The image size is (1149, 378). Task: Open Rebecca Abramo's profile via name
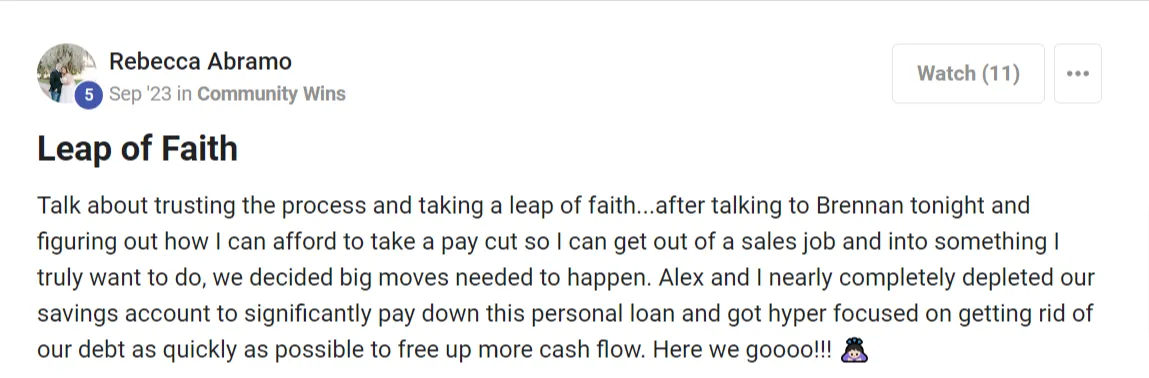tap(200, 61)
